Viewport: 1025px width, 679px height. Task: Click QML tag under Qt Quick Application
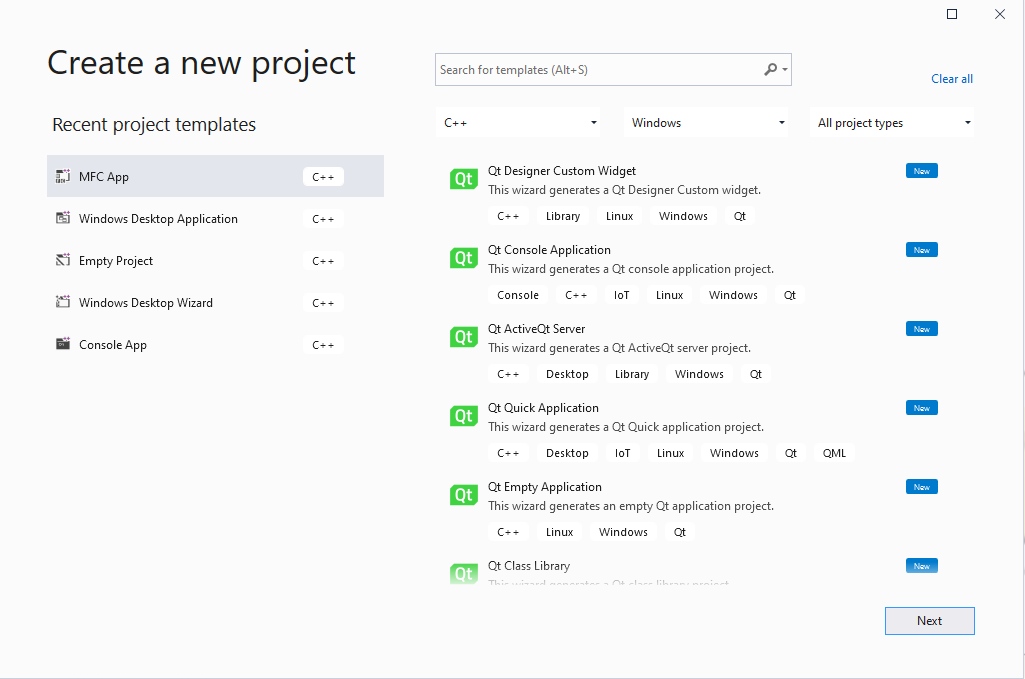coord(834,453)
